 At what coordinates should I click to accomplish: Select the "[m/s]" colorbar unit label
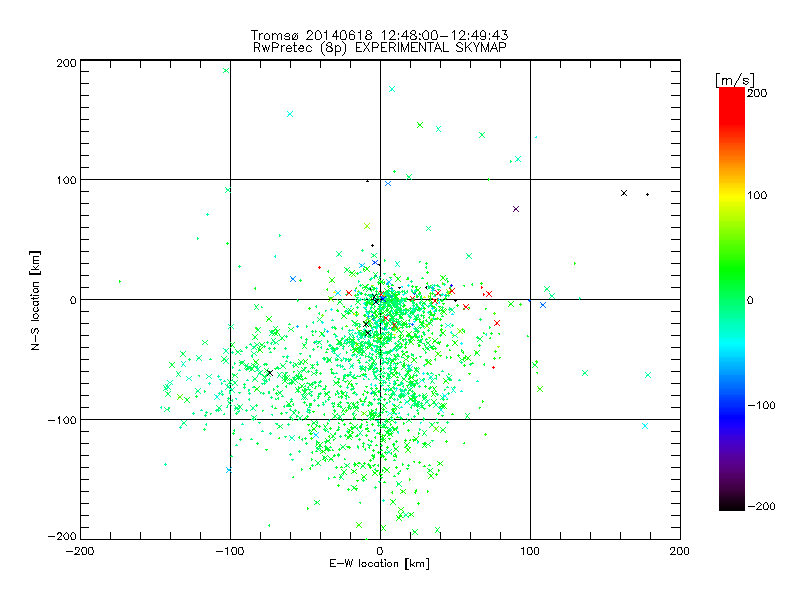click(735, 80)
